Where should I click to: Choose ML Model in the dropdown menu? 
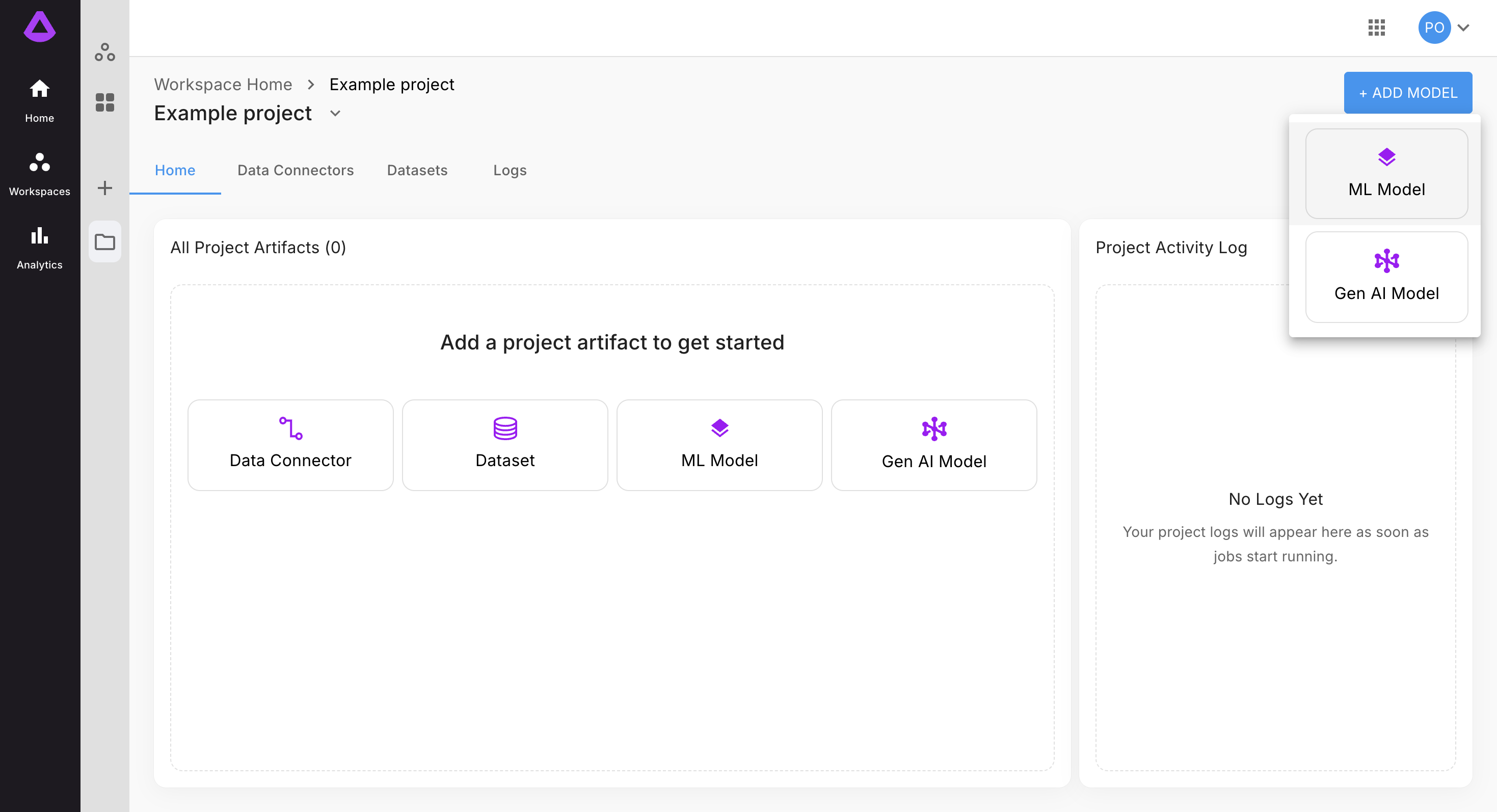(x=1386, y=174)
